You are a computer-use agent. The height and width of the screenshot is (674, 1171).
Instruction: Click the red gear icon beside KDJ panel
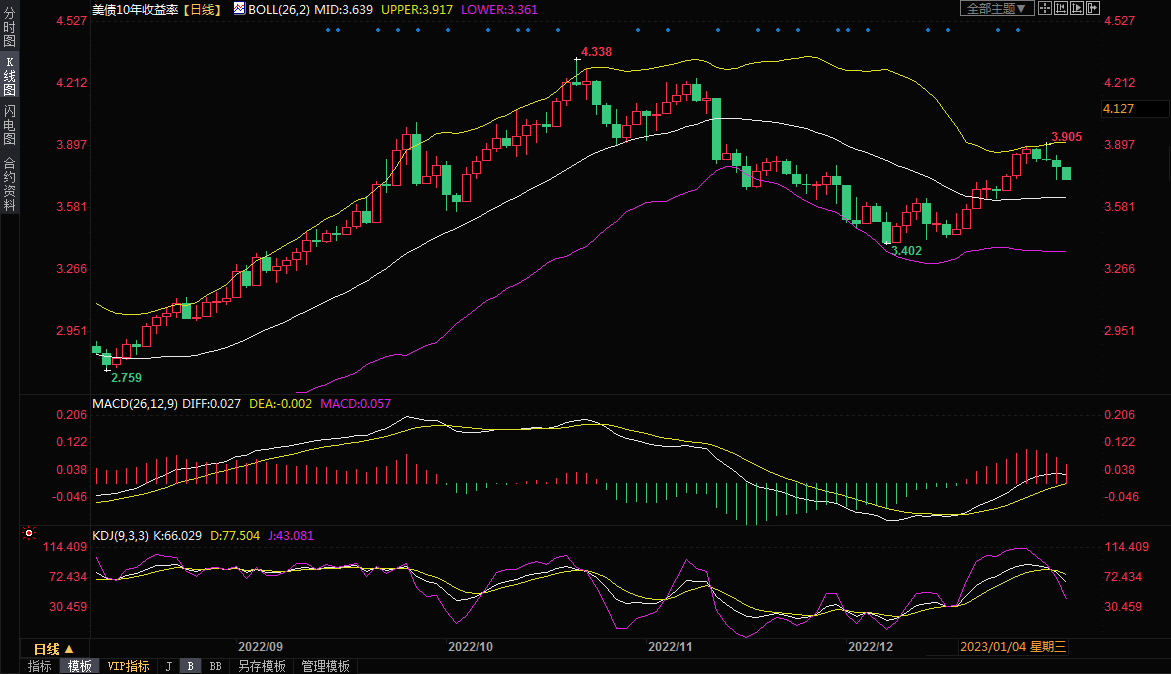click(30, 535)
